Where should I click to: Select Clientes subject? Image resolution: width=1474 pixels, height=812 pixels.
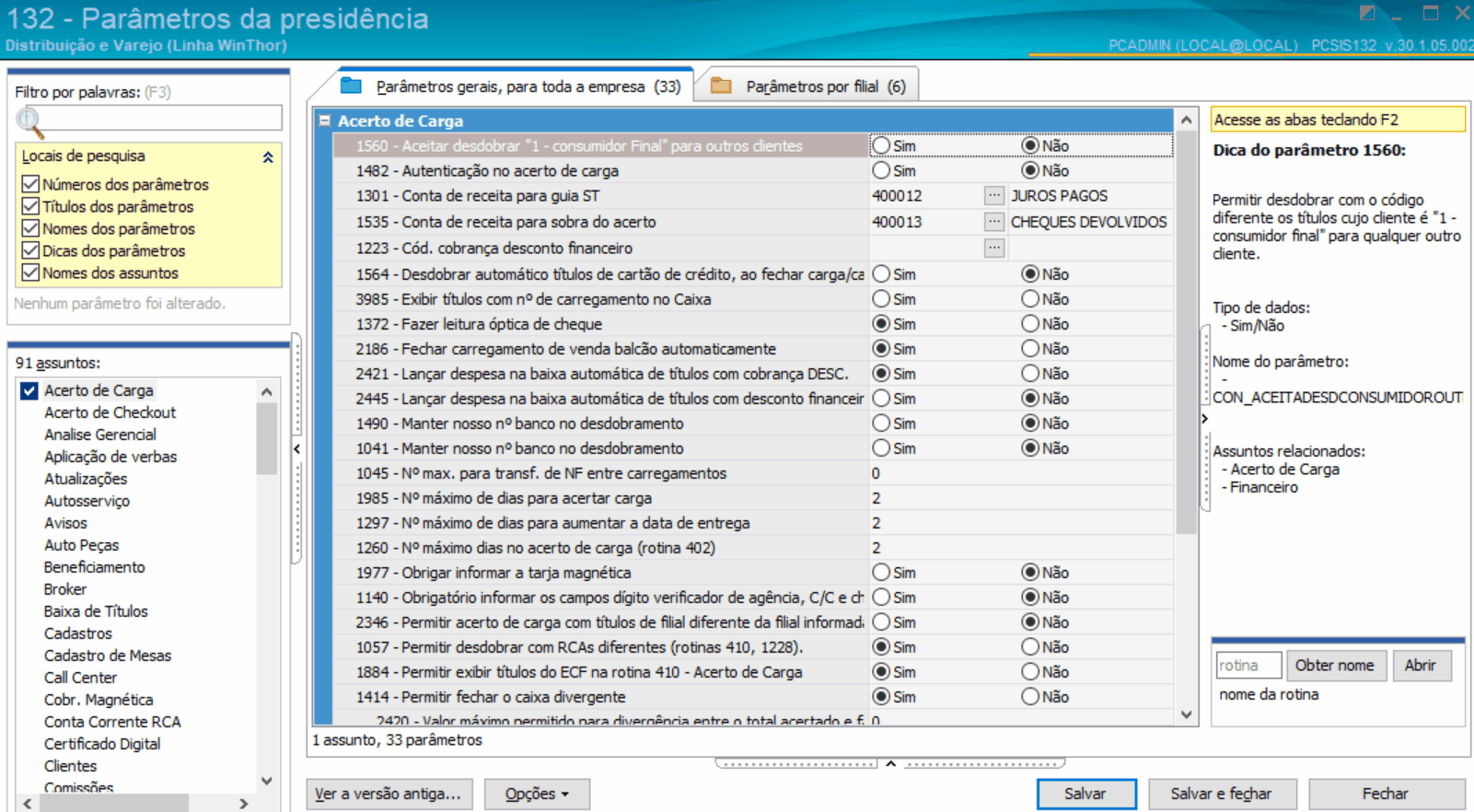point(70,766)
